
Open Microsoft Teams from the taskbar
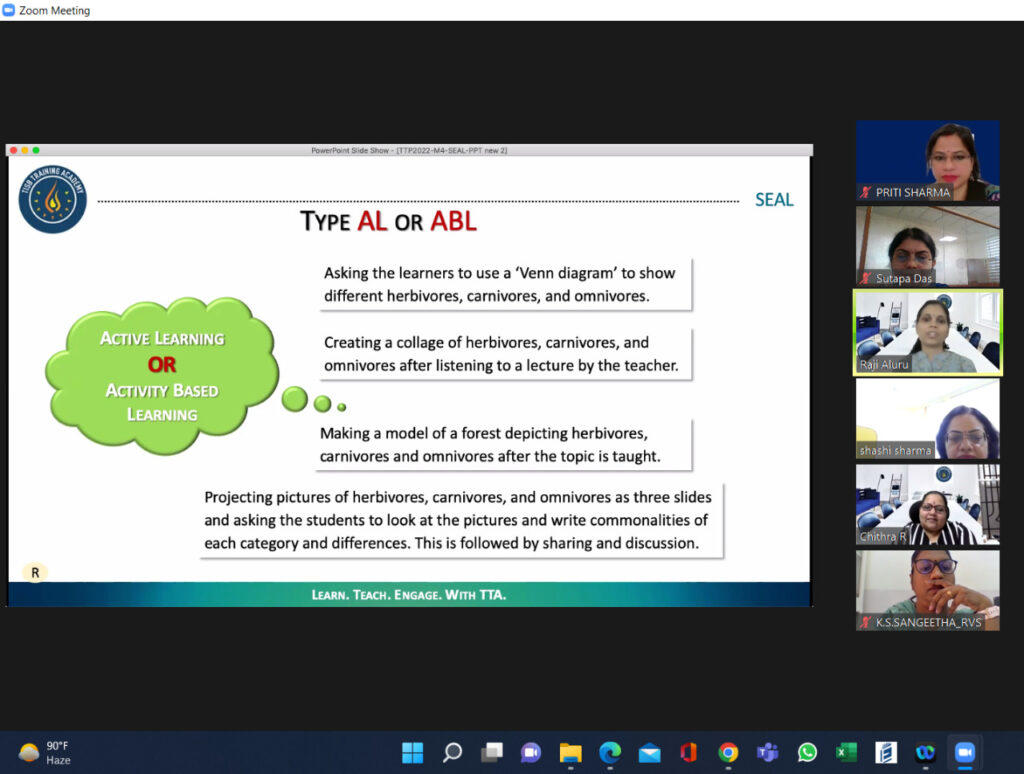coord(767,753)
